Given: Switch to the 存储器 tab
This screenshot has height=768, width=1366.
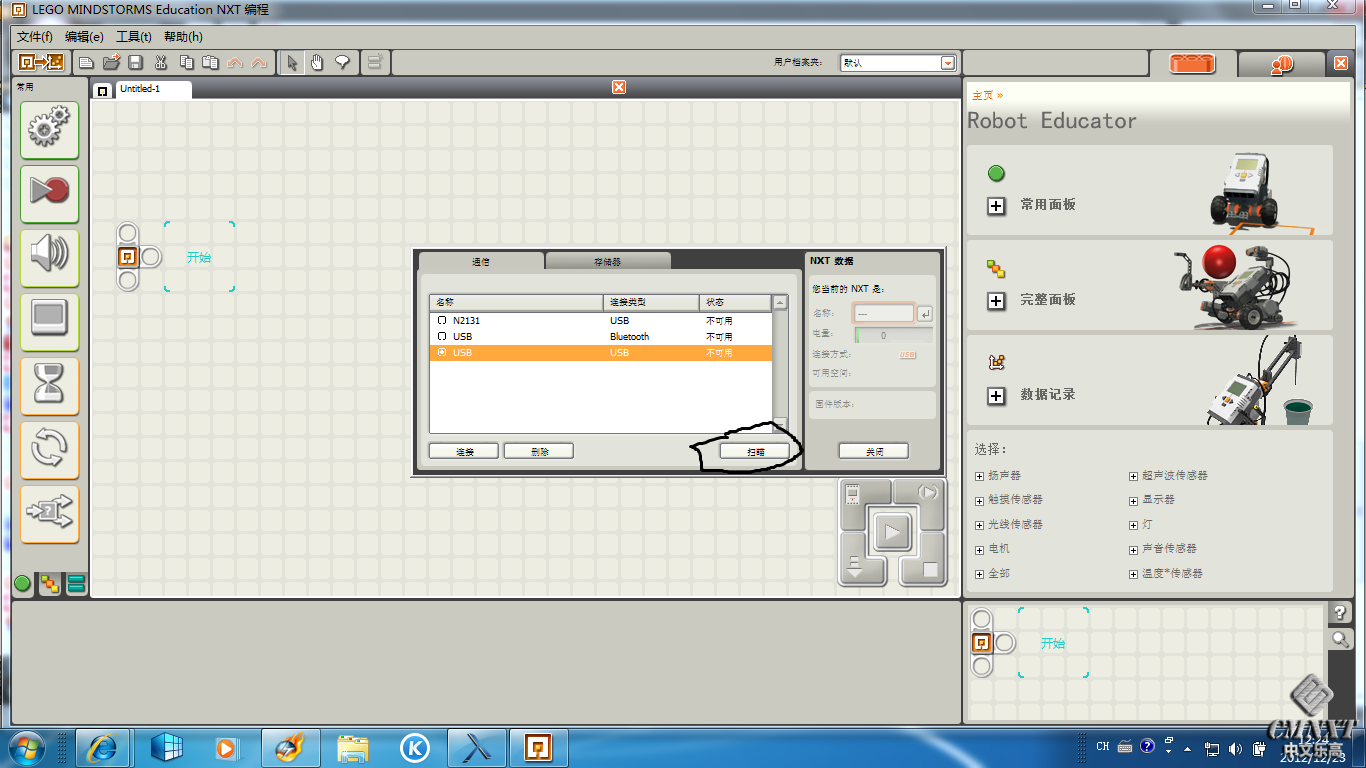Looking at the screenshot, I should (608, 261).
